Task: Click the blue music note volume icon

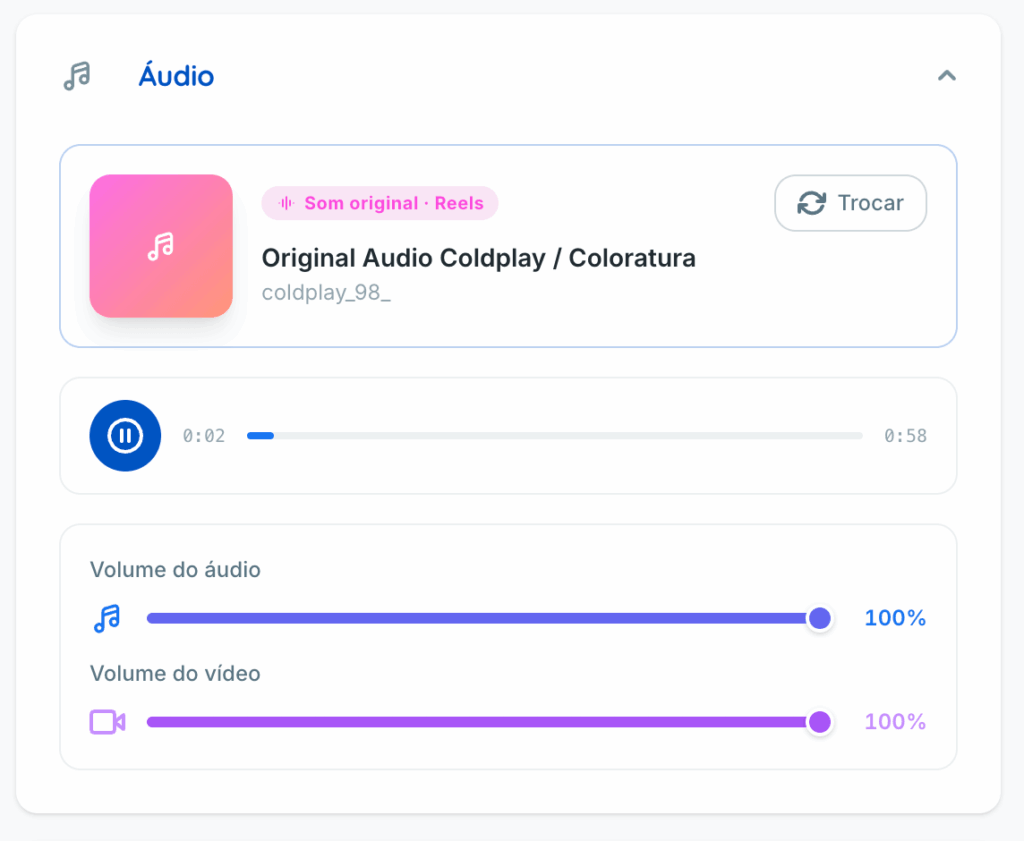Action: point(107,618)
